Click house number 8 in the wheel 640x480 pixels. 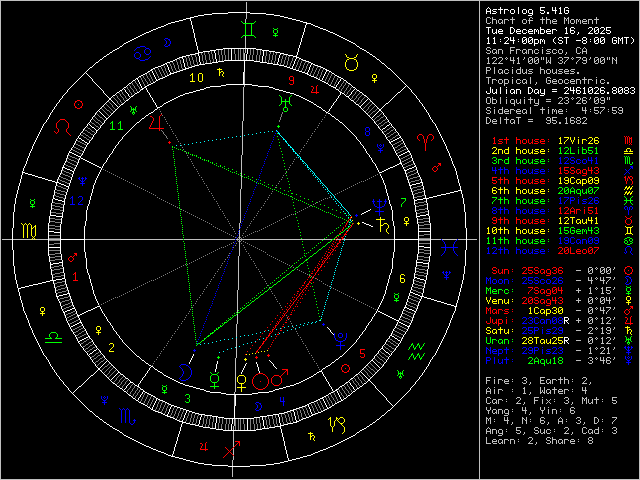coord(367,131)
